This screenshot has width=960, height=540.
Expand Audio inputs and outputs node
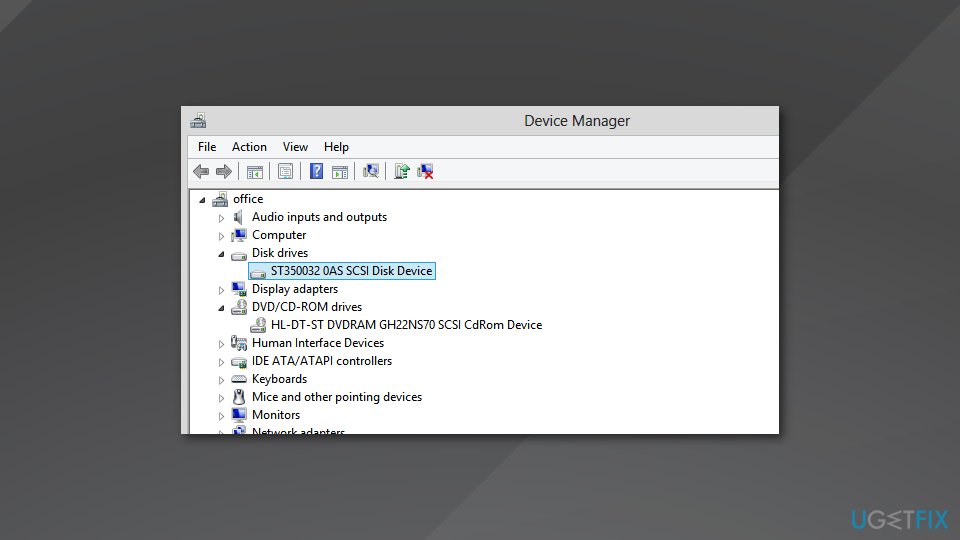pos(221,218)
